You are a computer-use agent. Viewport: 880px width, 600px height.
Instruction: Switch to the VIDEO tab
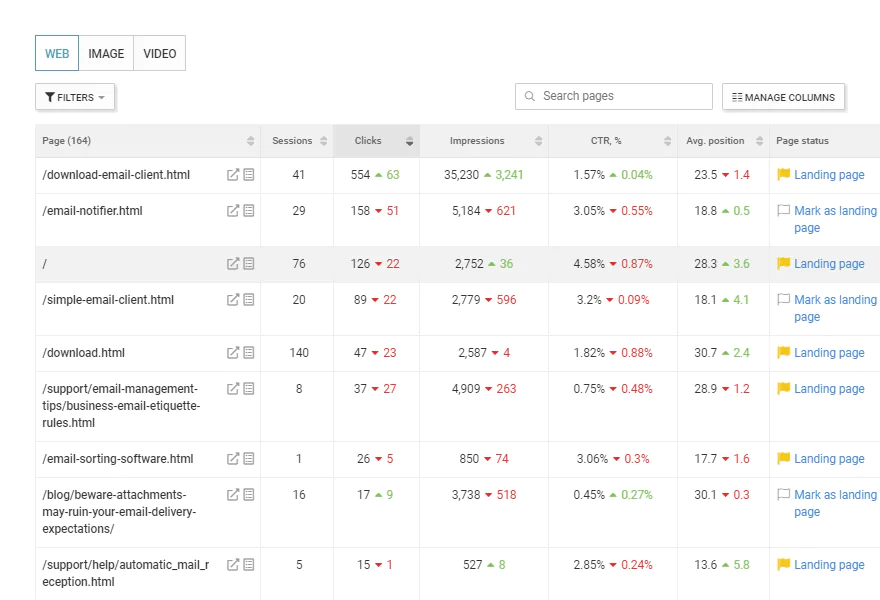[158, 53]
